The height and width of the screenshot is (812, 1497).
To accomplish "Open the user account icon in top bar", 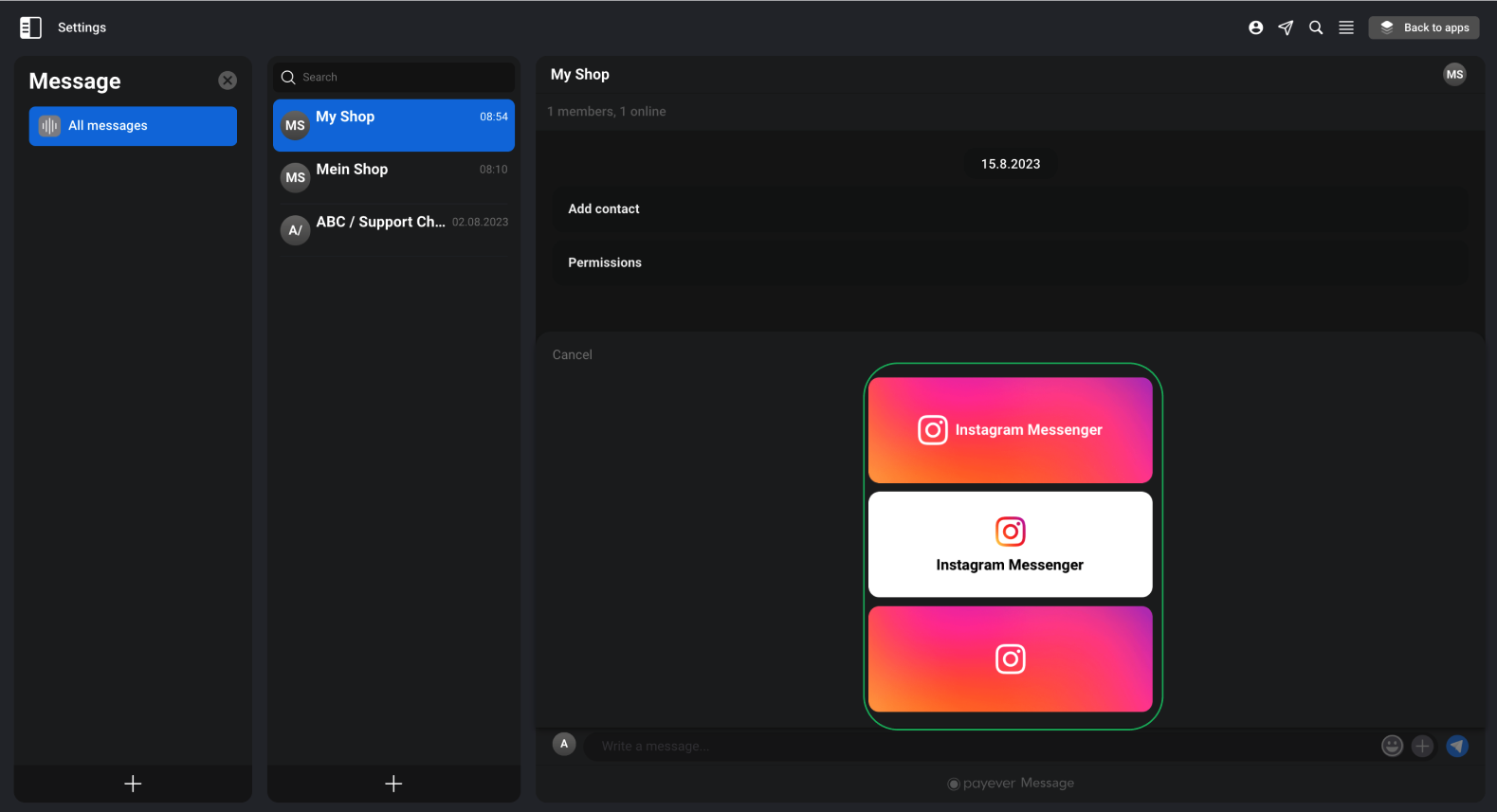I will coord(1255,27).
